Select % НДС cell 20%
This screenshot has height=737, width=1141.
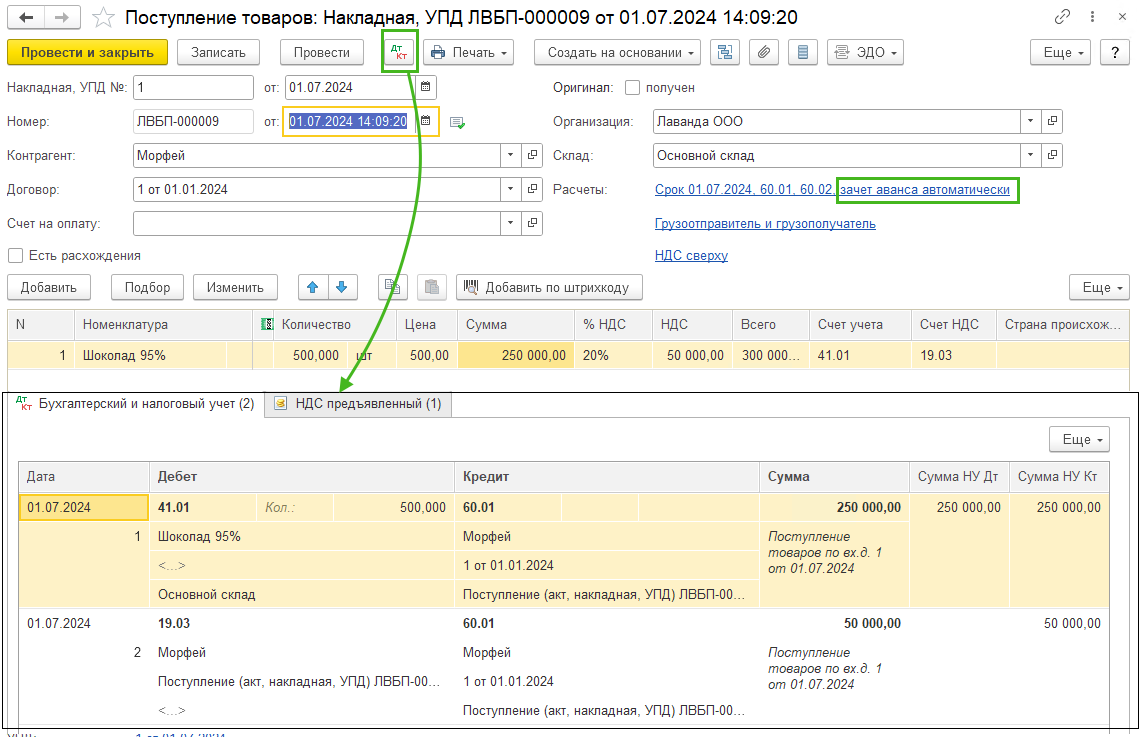tap(613, 355)
